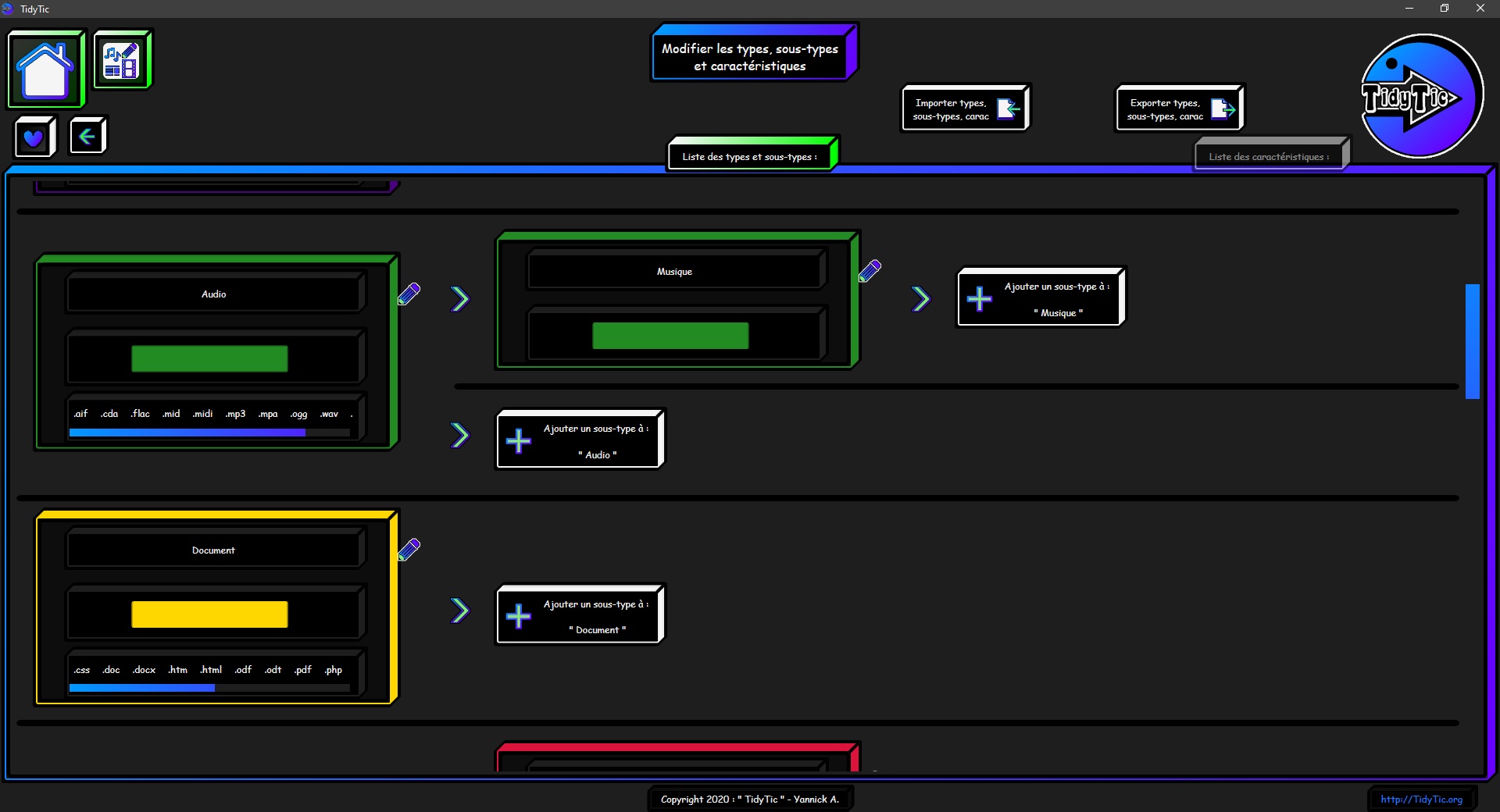Click plus icon to add sub-type to Document
The image size is (1500, 812).
[518, 617]
